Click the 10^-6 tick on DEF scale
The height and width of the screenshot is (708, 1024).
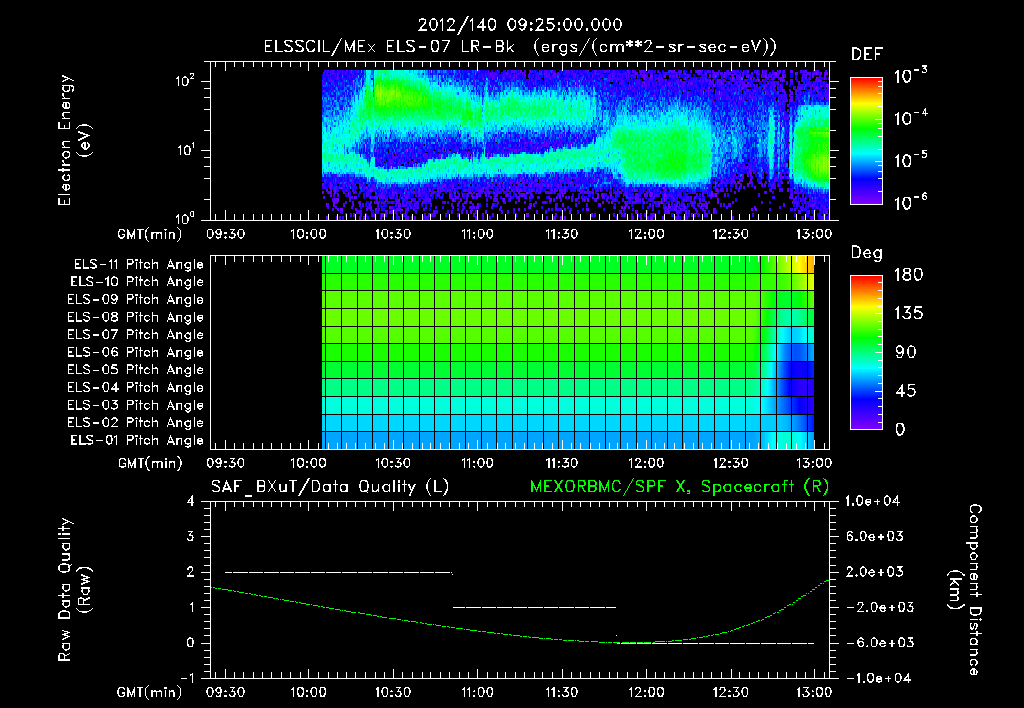point(910,202)
